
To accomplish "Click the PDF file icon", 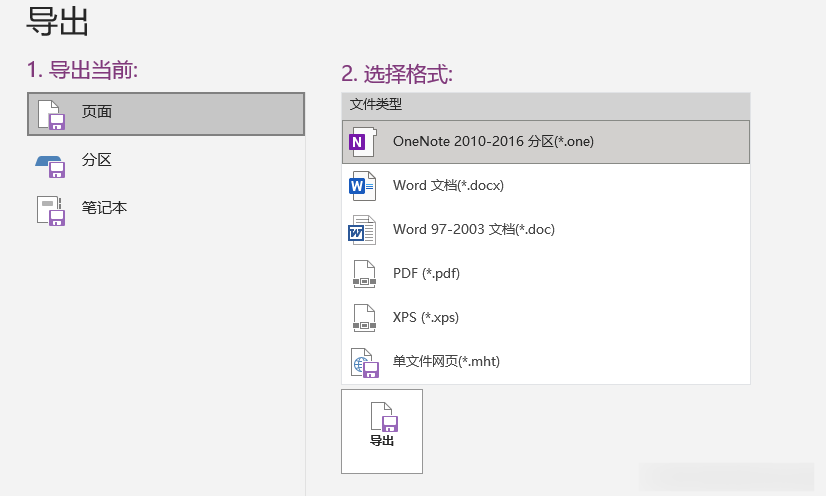I will pyautogui.click(x=363, y=274).
